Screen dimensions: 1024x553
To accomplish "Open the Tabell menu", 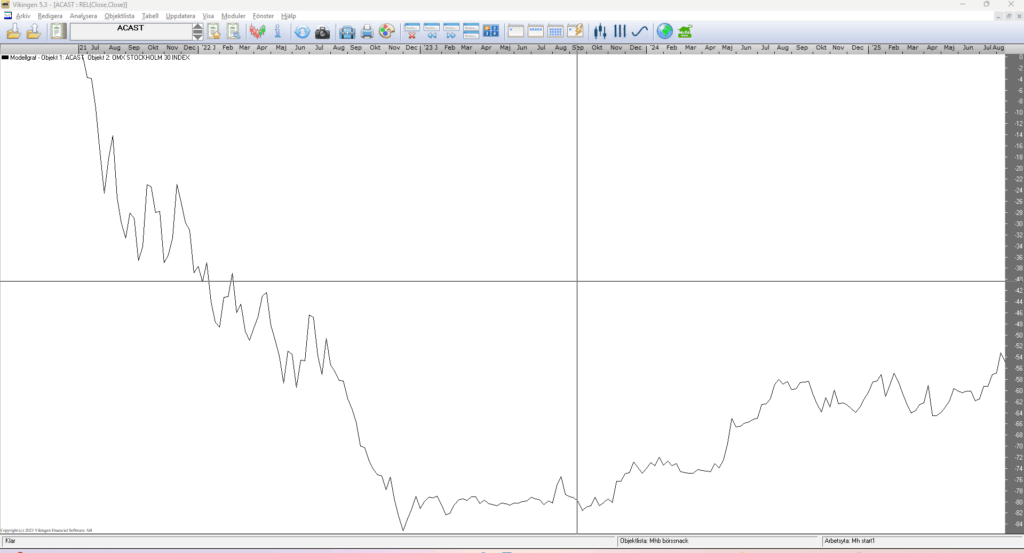I will click(x=150, y=16).
